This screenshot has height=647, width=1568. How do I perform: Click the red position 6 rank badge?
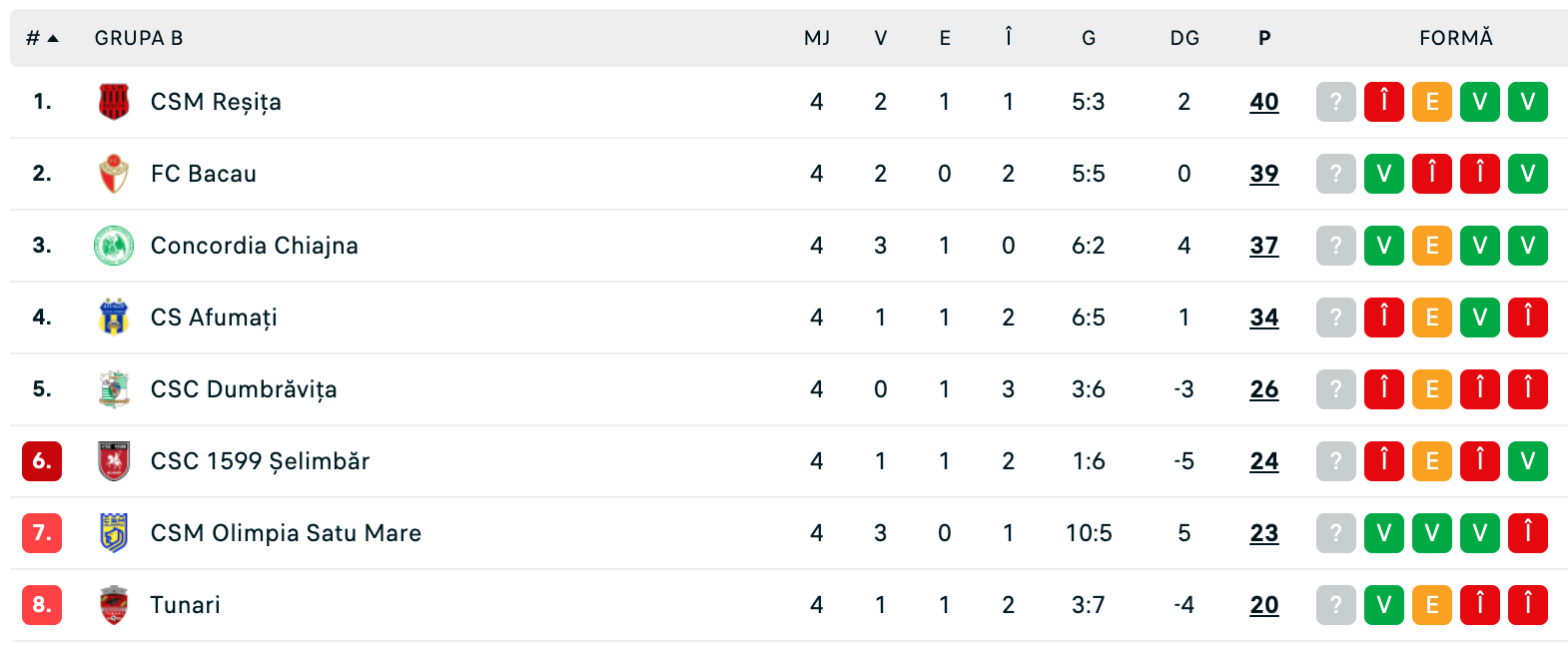pos(42,461)
